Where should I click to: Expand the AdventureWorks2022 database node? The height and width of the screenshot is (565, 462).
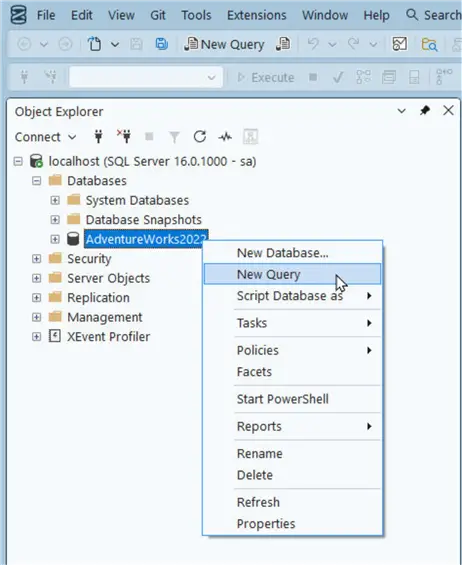(x=55, y=239)
